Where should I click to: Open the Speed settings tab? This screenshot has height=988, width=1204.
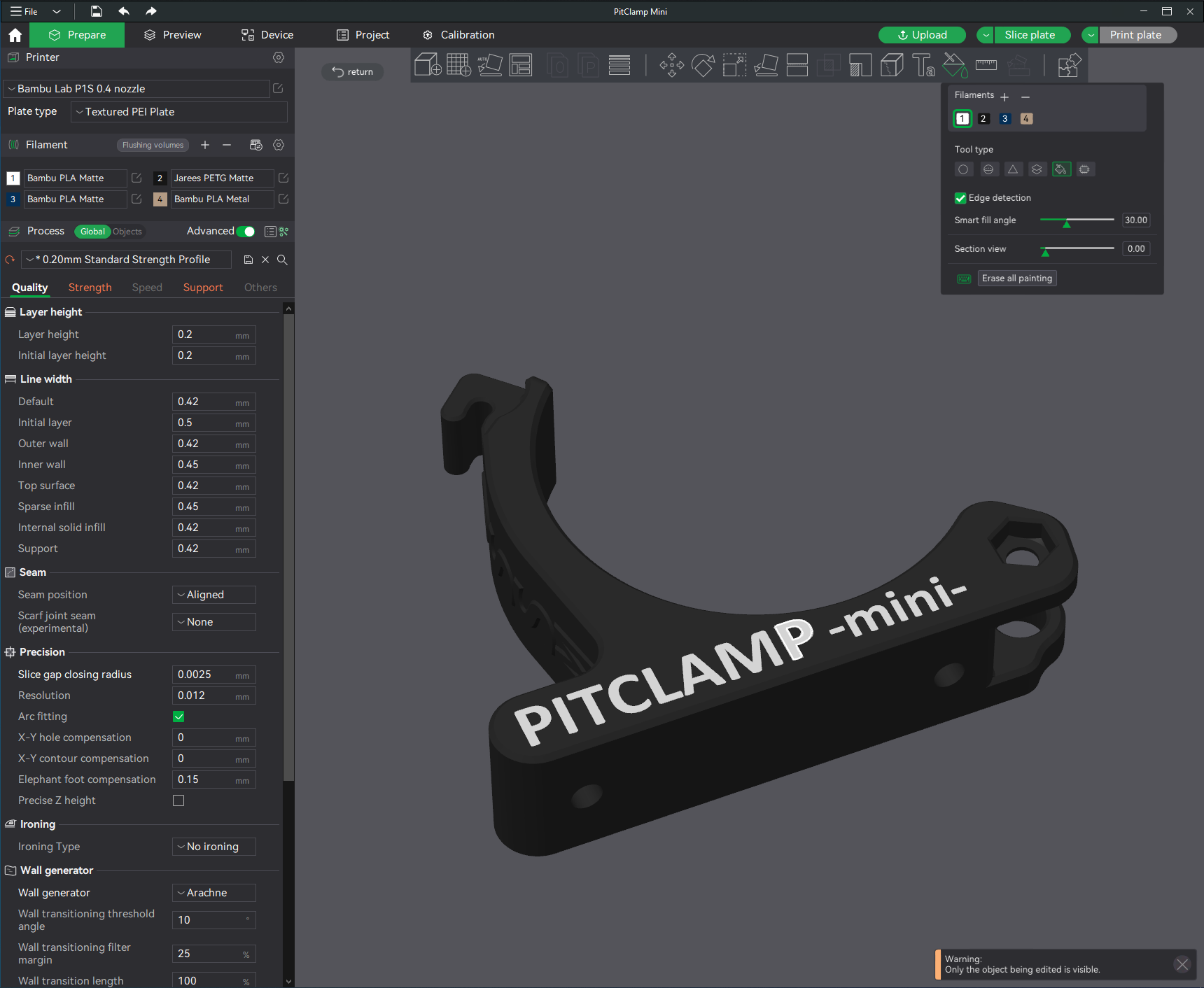click(x=147, y=288)
